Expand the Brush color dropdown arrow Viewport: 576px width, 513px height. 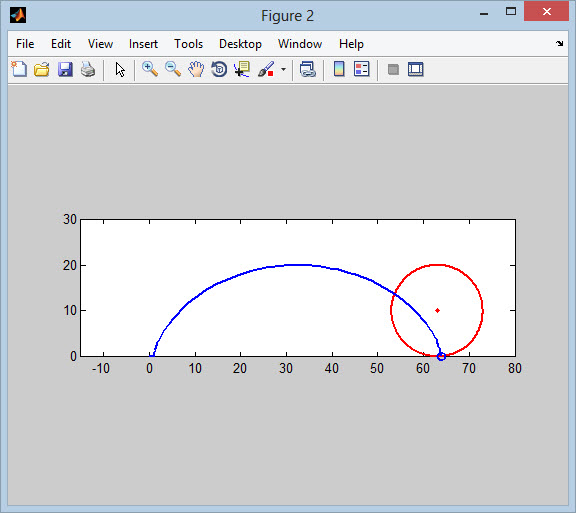pos(283,69)
